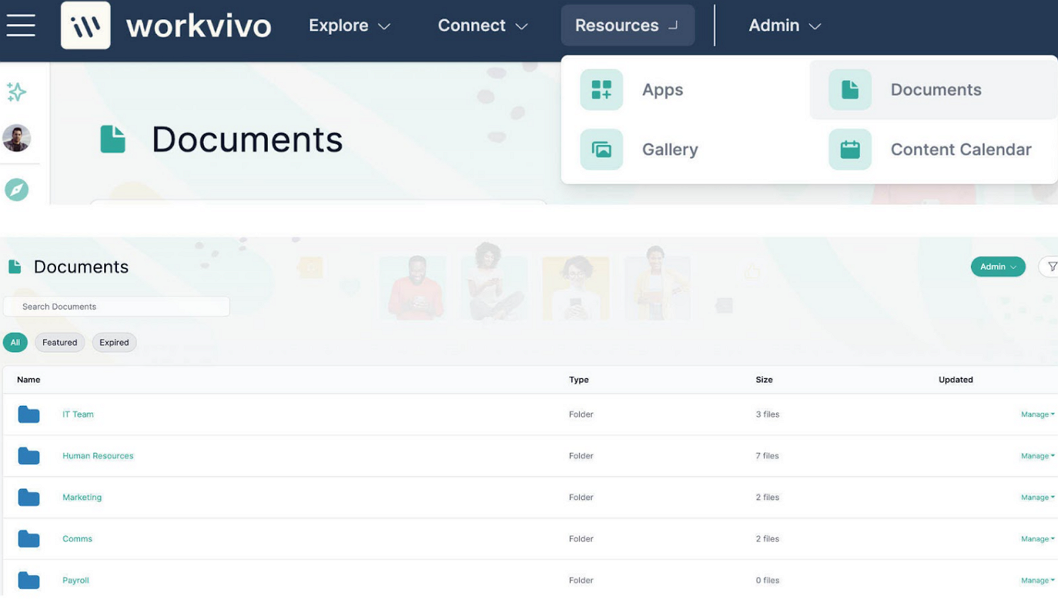Click the Folder type cell in Payroll row
The height and width of the screenshot is (600, 1058).
[x=581, y=580]
